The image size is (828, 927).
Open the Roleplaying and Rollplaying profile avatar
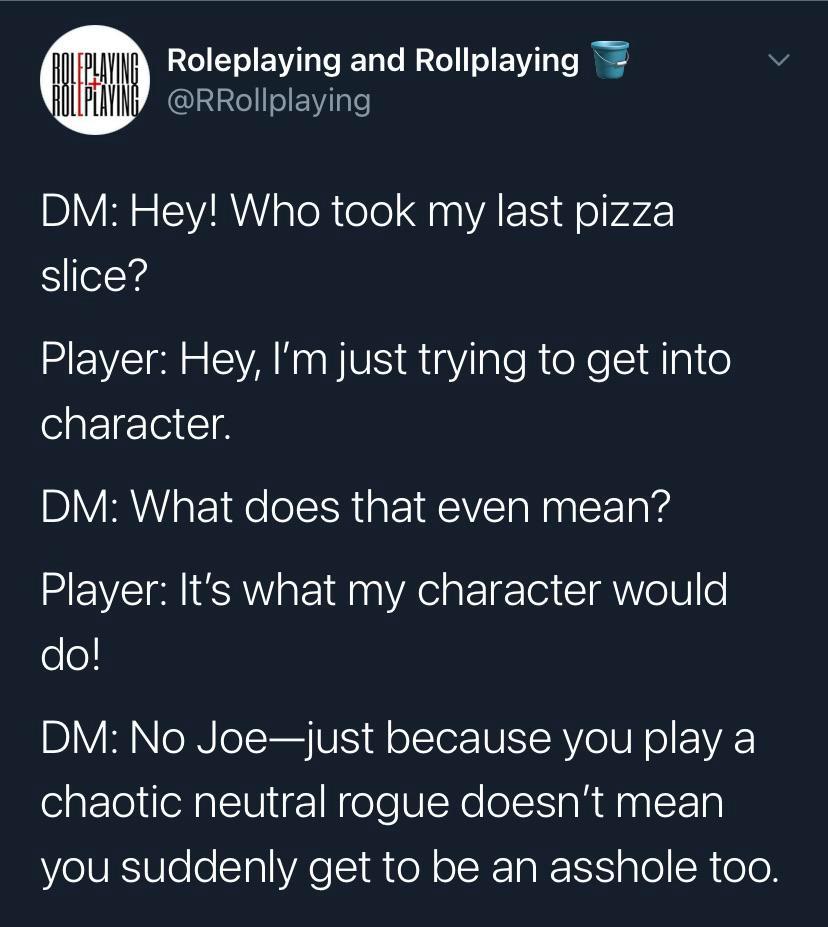93,80
